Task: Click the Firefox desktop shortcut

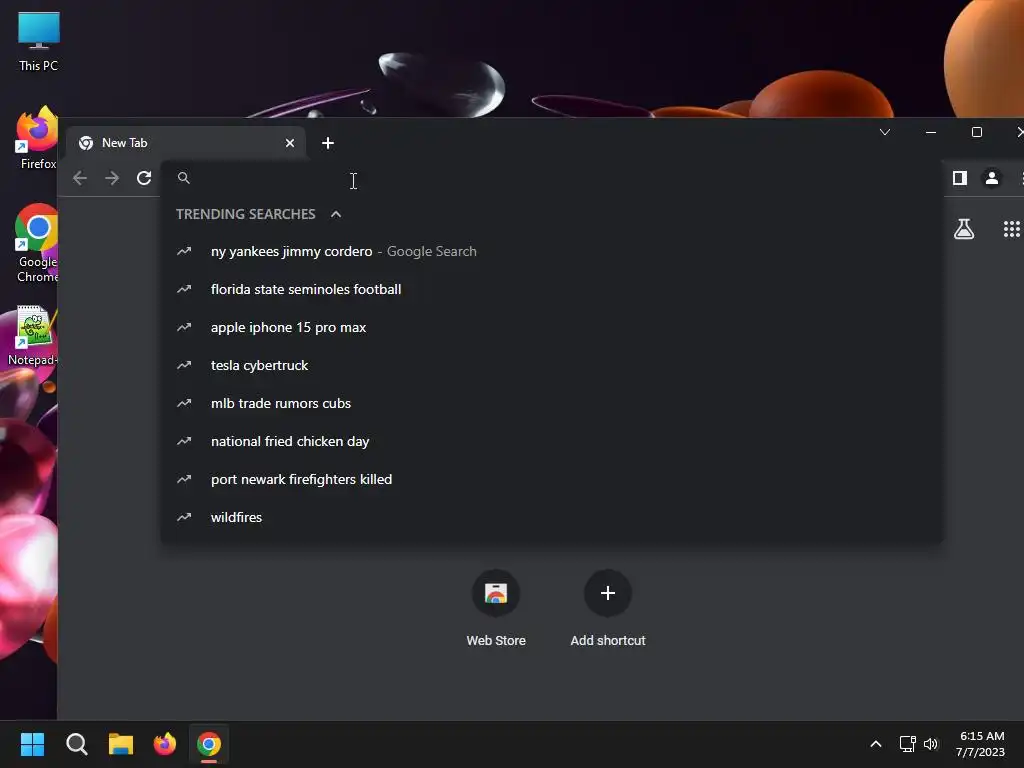Action: (x=37, y=139)
